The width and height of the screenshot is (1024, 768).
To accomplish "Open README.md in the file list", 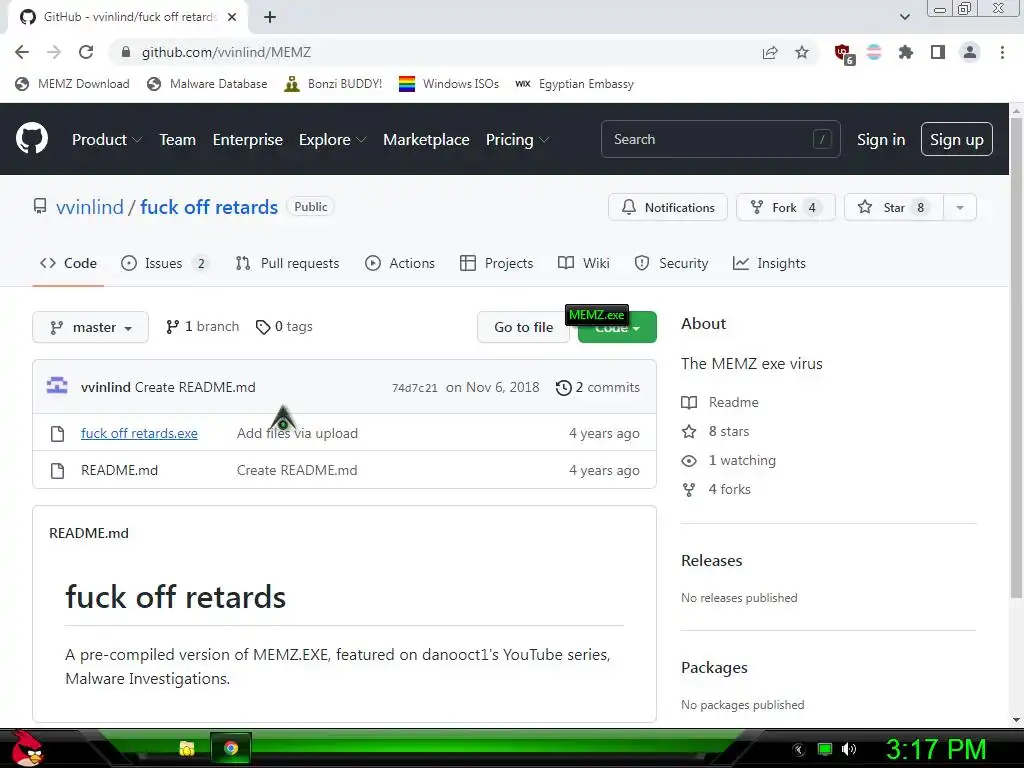I will point(120,470).
